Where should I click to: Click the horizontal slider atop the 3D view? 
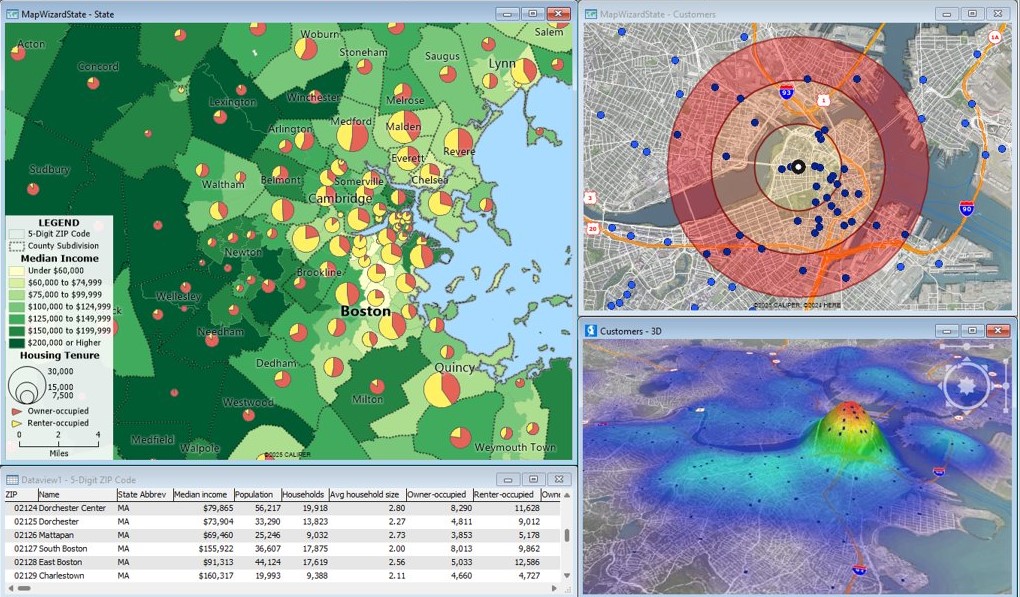(x=967, y=347)
